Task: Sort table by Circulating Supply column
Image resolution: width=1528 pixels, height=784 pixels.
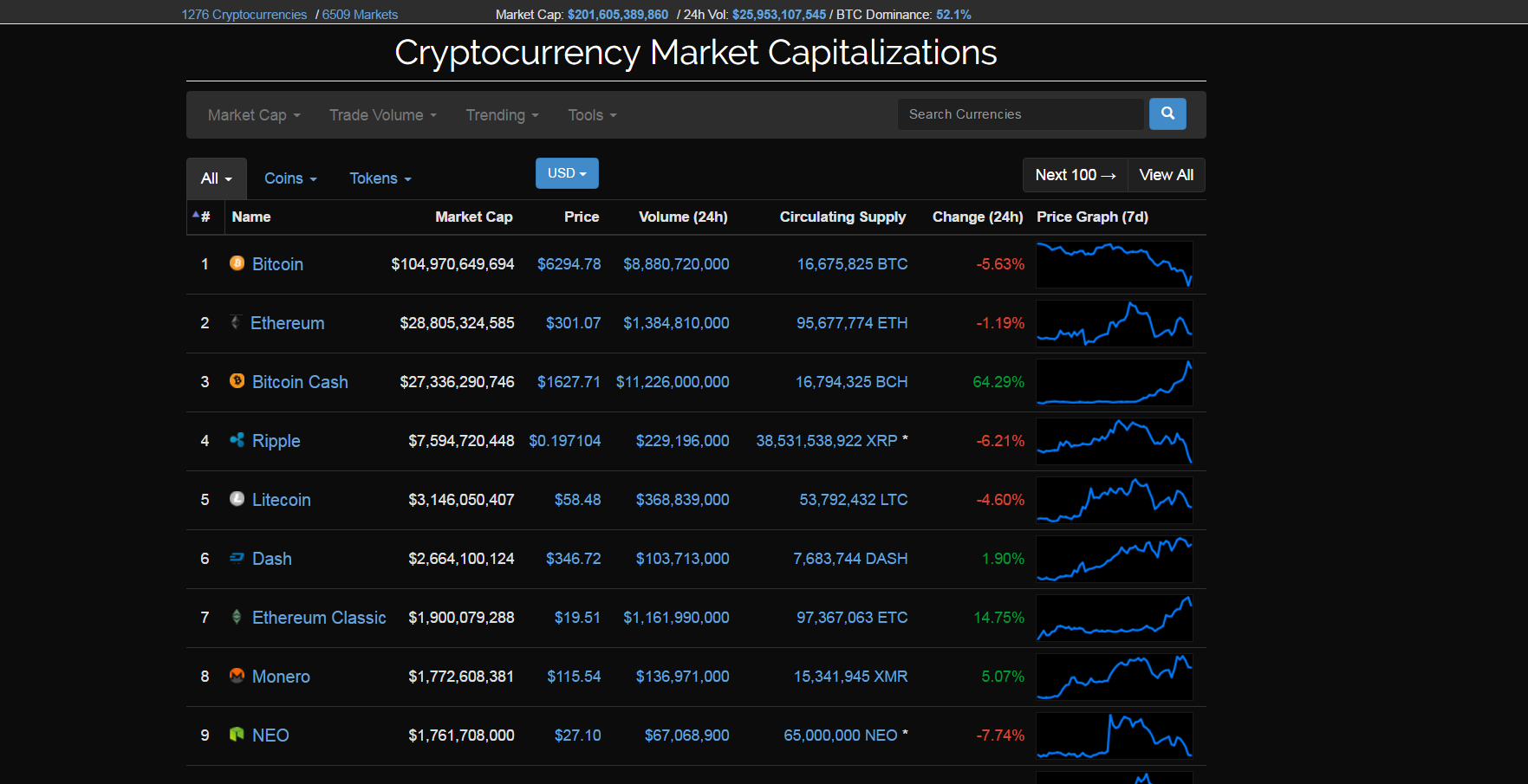Action: click(842, 217)
